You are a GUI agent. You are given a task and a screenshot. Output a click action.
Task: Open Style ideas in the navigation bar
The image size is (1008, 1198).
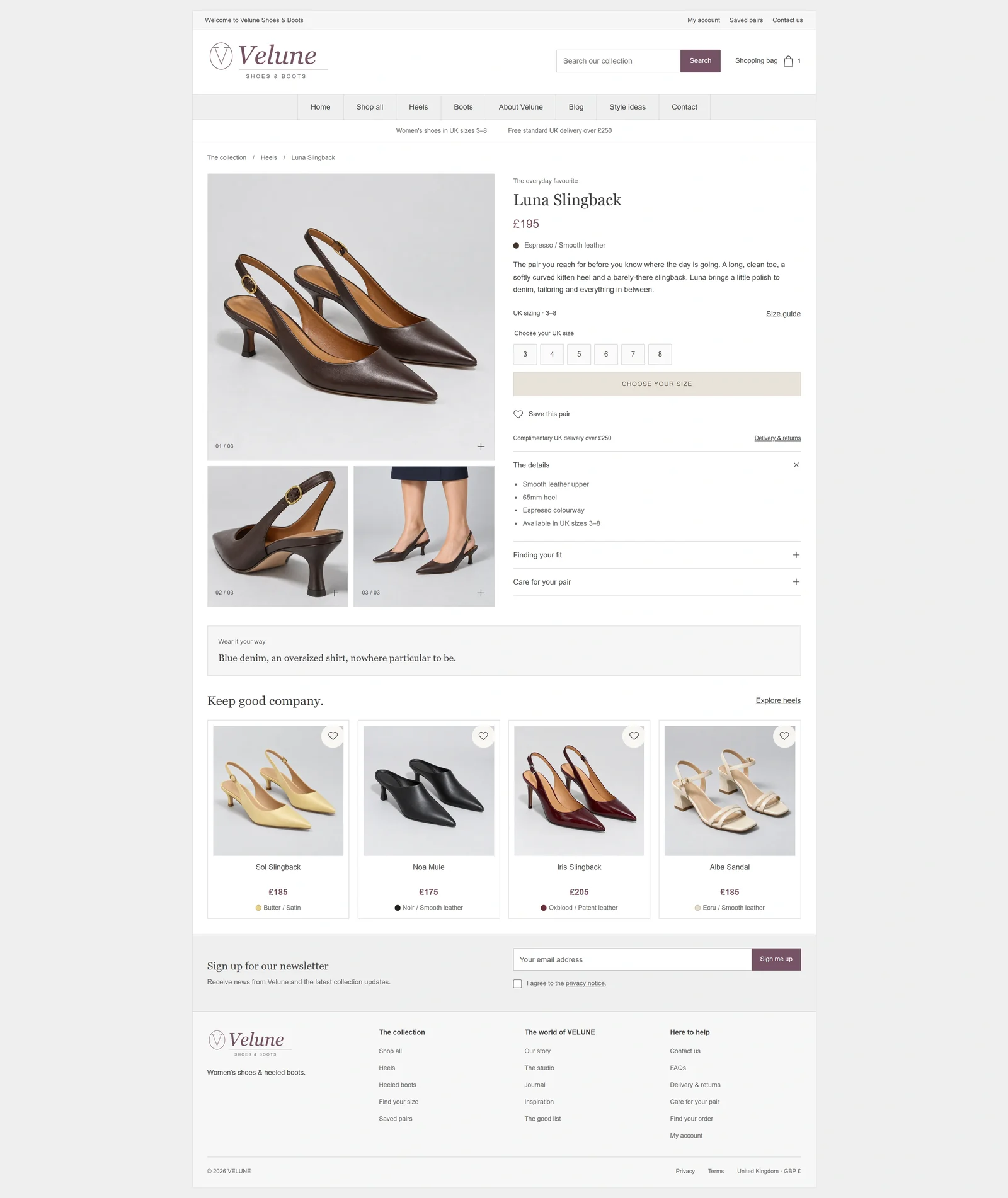click(x=627, y=108)
